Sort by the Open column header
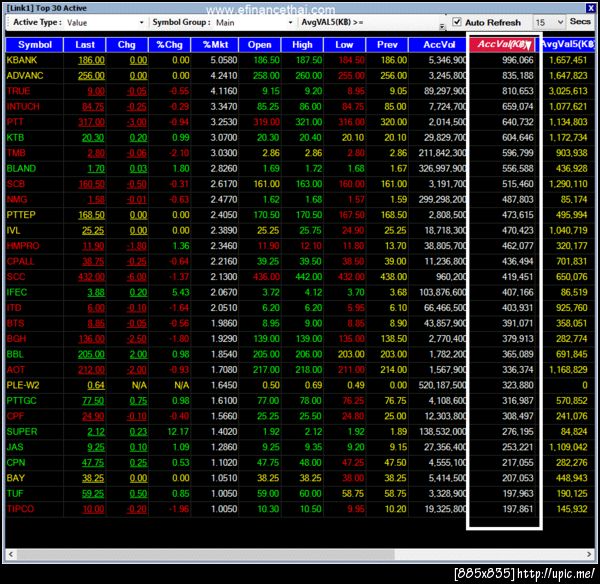 tap(259, 45)
